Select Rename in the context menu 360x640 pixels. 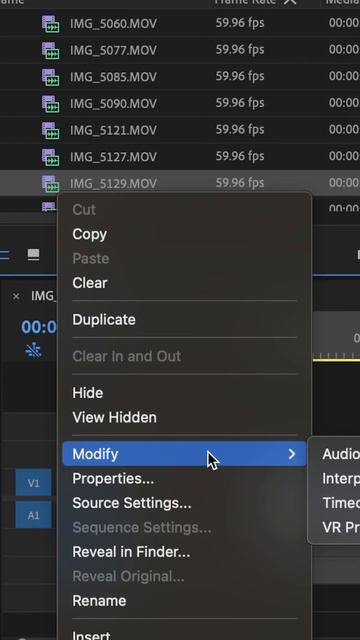click(x=99, y=601)
